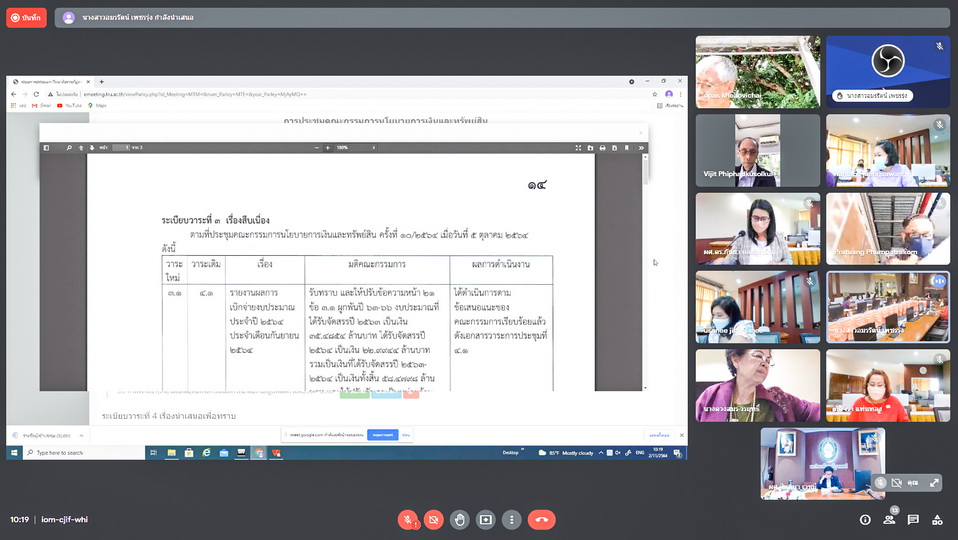Open Maps bookmark
The height and width of the screenshot is (540, 958).
tap(98, 106)
